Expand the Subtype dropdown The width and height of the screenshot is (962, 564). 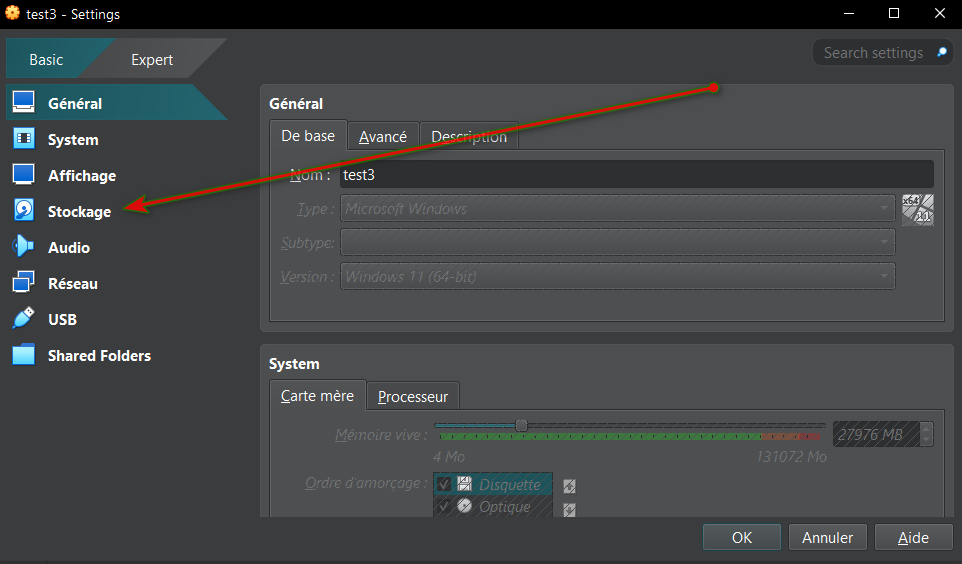tap(617, 242)
